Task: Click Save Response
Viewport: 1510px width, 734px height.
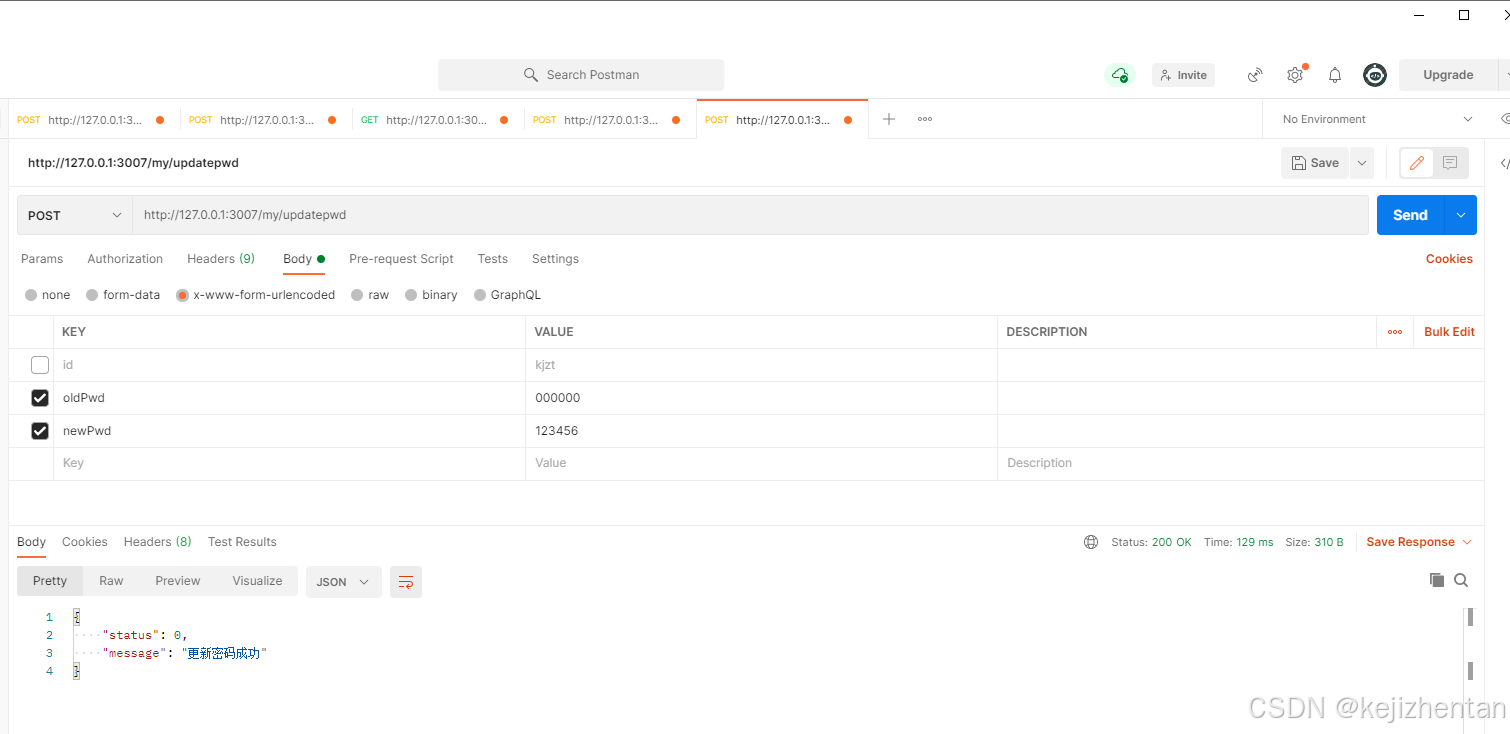Action: (x=1410, y=542)
